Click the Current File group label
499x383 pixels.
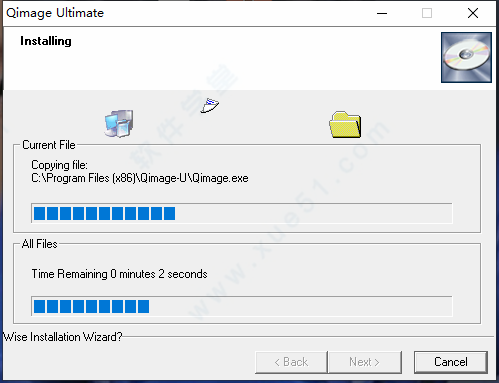click(x=49, y=145)
